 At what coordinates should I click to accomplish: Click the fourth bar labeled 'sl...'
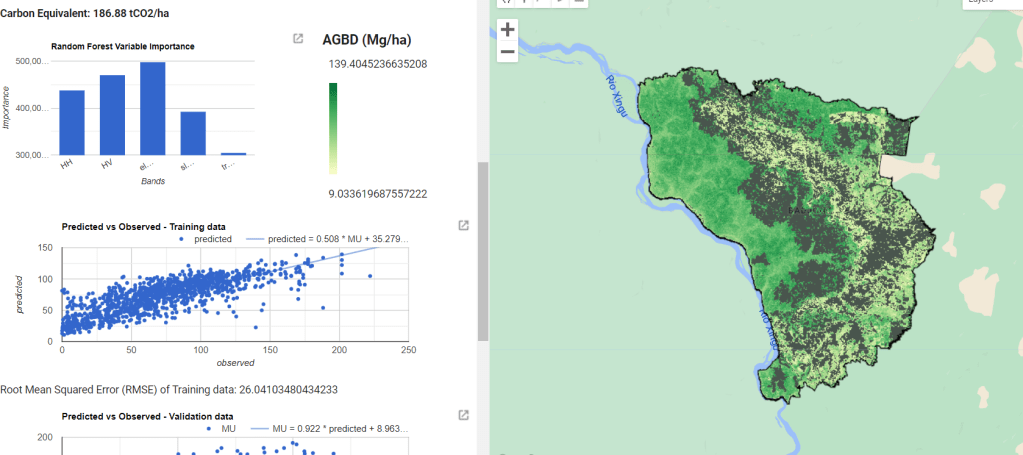tap(193, 133)
